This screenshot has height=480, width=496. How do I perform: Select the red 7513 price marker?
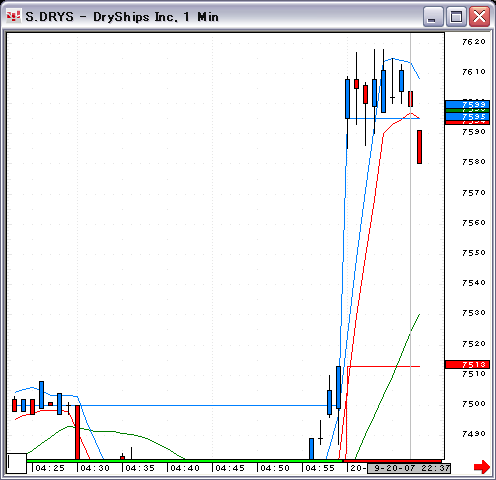467,364
